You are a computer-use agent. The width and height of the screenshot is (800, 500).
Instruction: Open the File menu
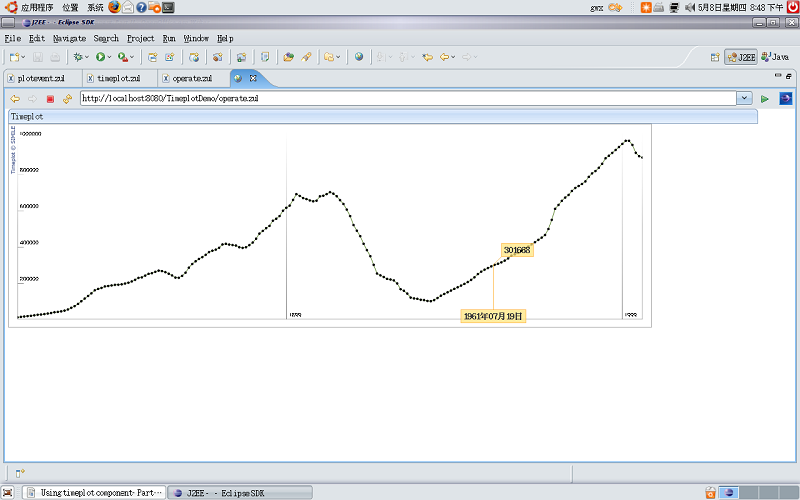(13, 38)
